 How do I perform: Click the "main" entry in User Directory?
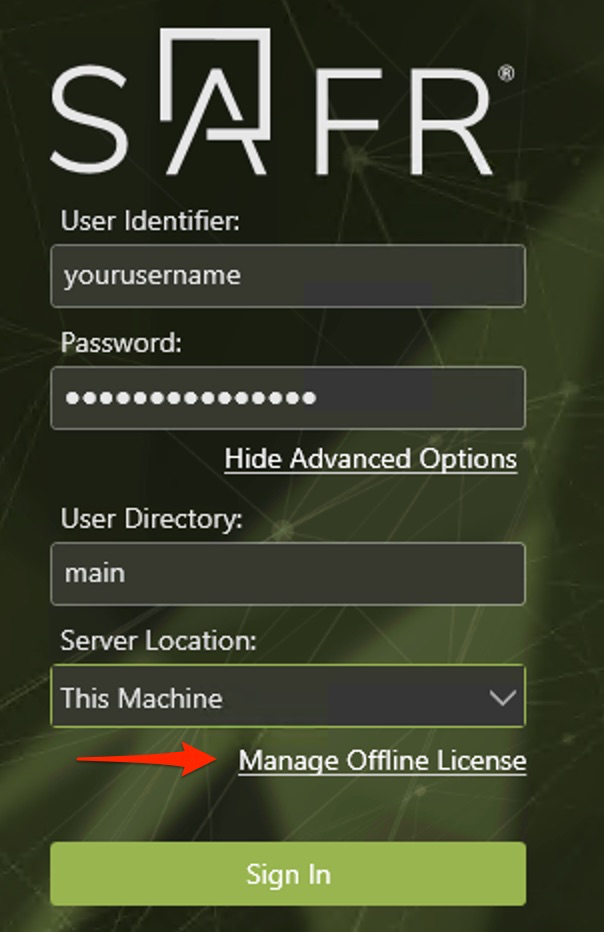coord(94,574)
